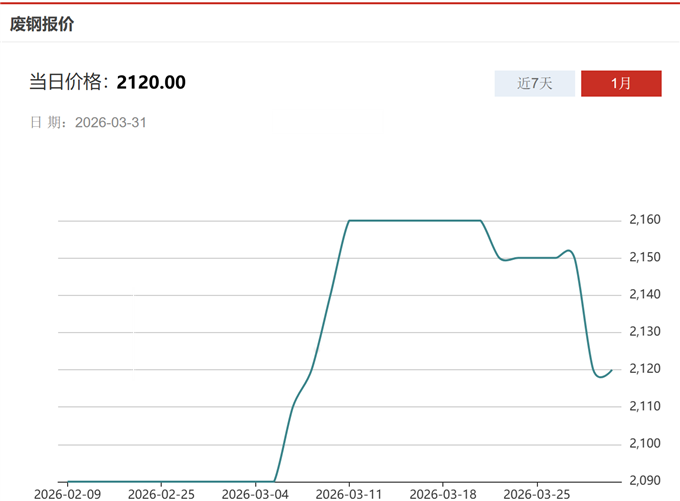Image resolution: width=680 pixels, height=501 pixels.
Task: Click x-axis label 2026-03-11
Action: coord(349,494)
